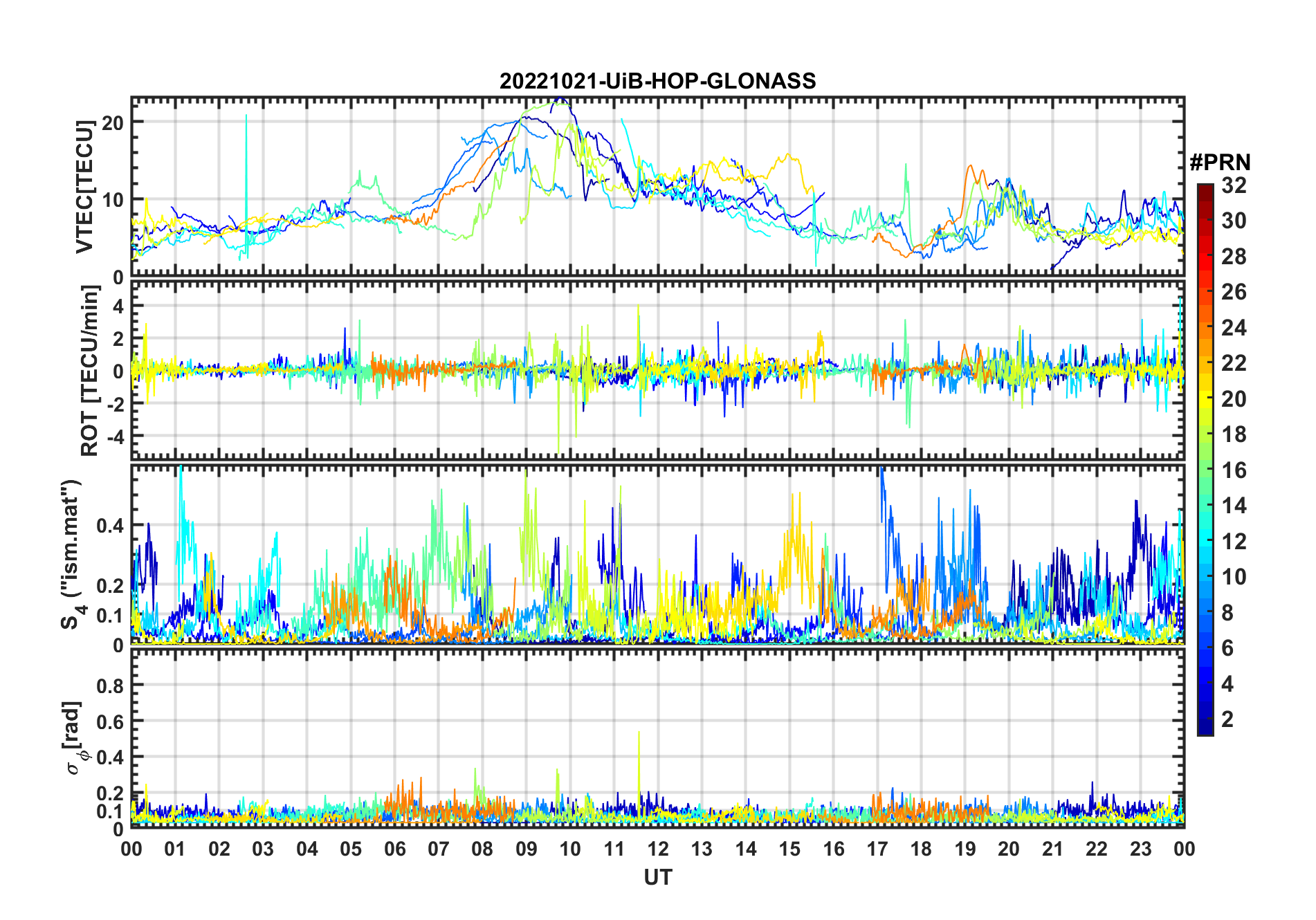1316x920 pixels.
Task: Select UT axis tick label "05"
Action: click(351, 849)
